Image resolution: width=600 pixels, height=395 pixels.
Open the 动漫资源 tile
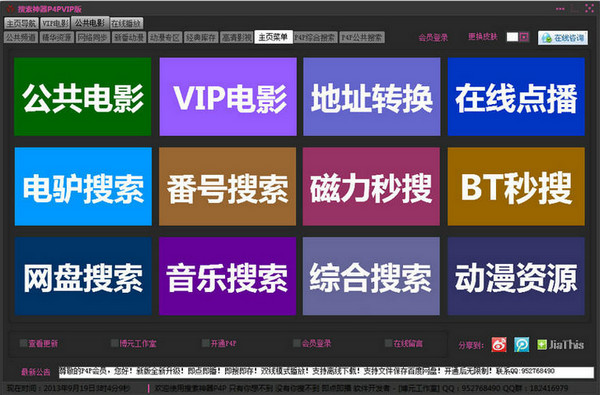point(516,276)
